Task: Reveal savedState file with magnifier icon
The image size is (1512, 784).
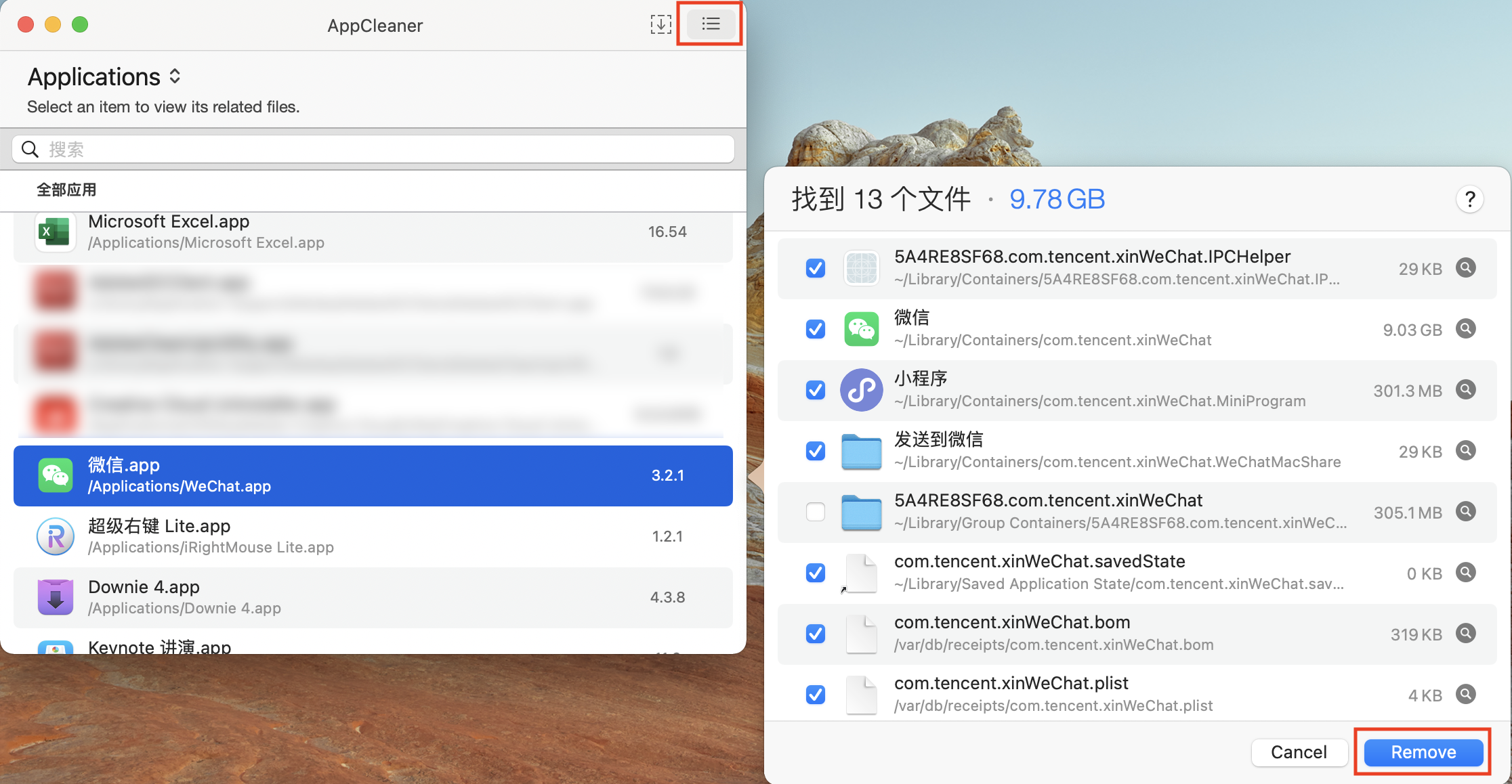Action: click(x=1466, y=572)
